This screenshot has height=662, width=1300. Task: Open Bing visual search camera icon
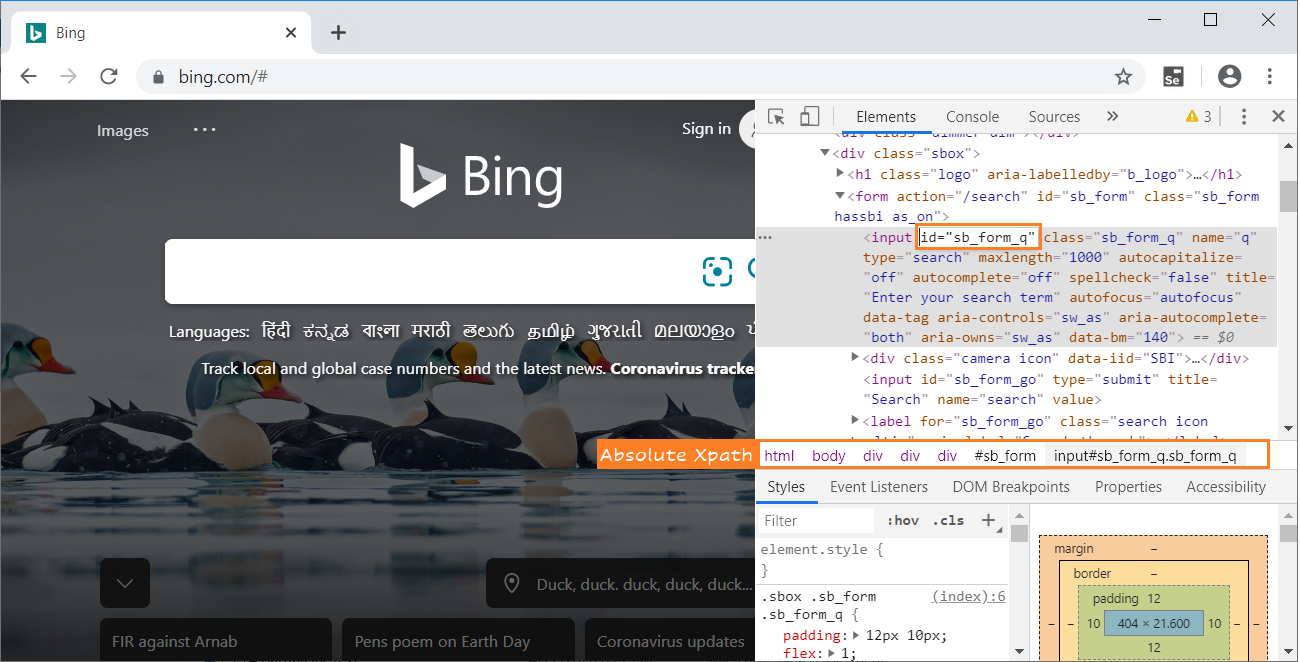point(717,271)
